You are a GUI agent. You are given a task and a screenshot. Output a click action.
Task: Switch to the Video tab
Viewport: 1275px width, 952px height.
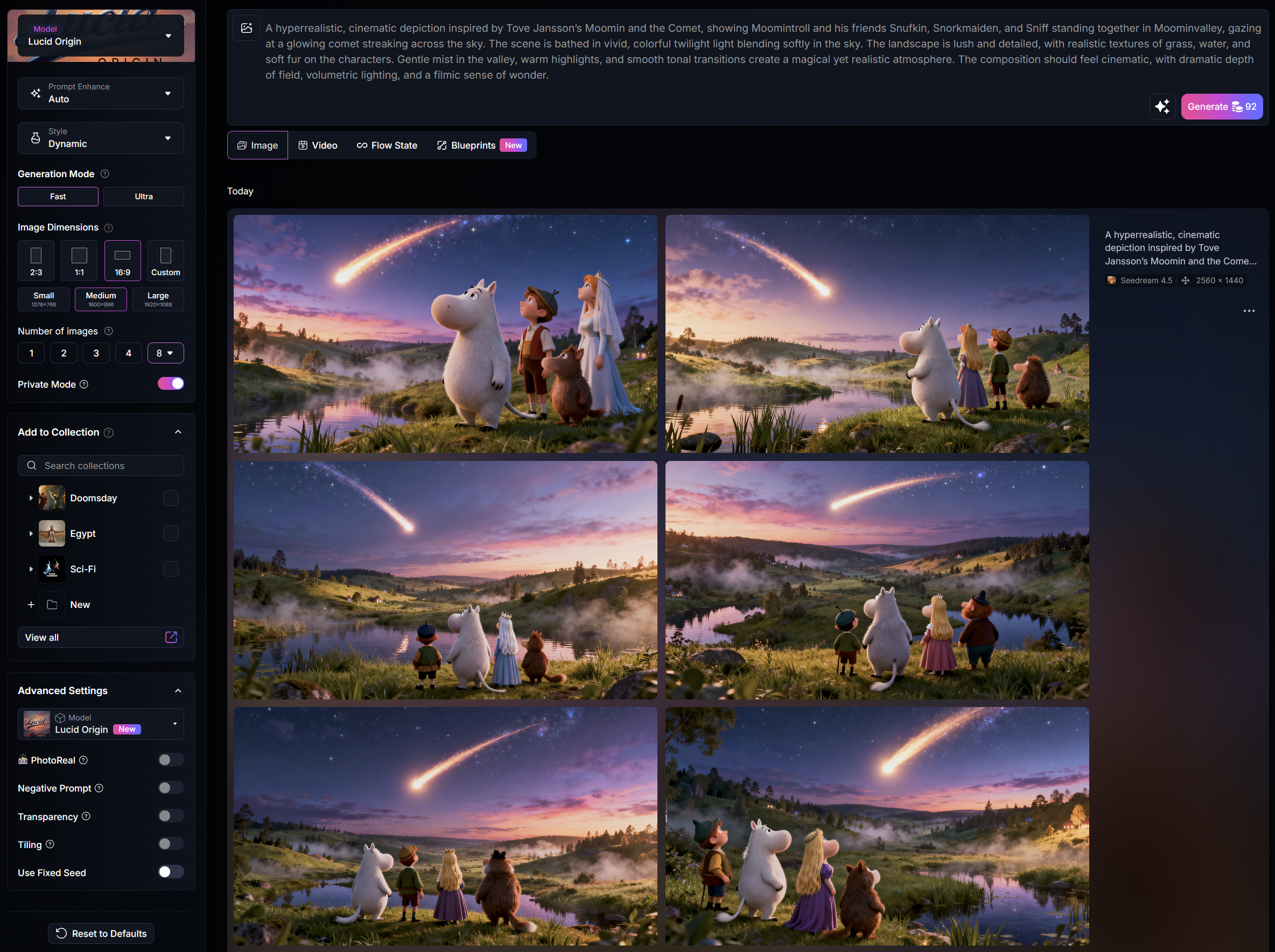coord(318,145)
